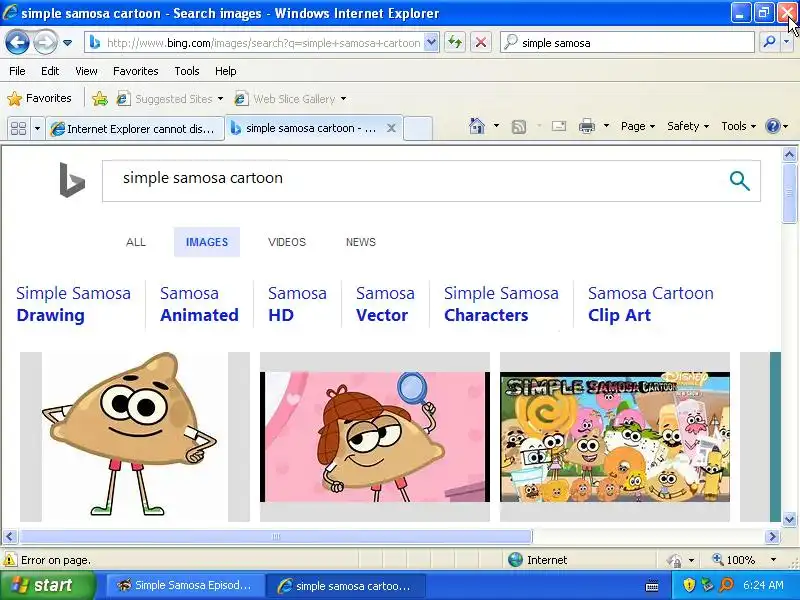
Task: Open the tab list dropdown arrow
Action: pos(37,128)
